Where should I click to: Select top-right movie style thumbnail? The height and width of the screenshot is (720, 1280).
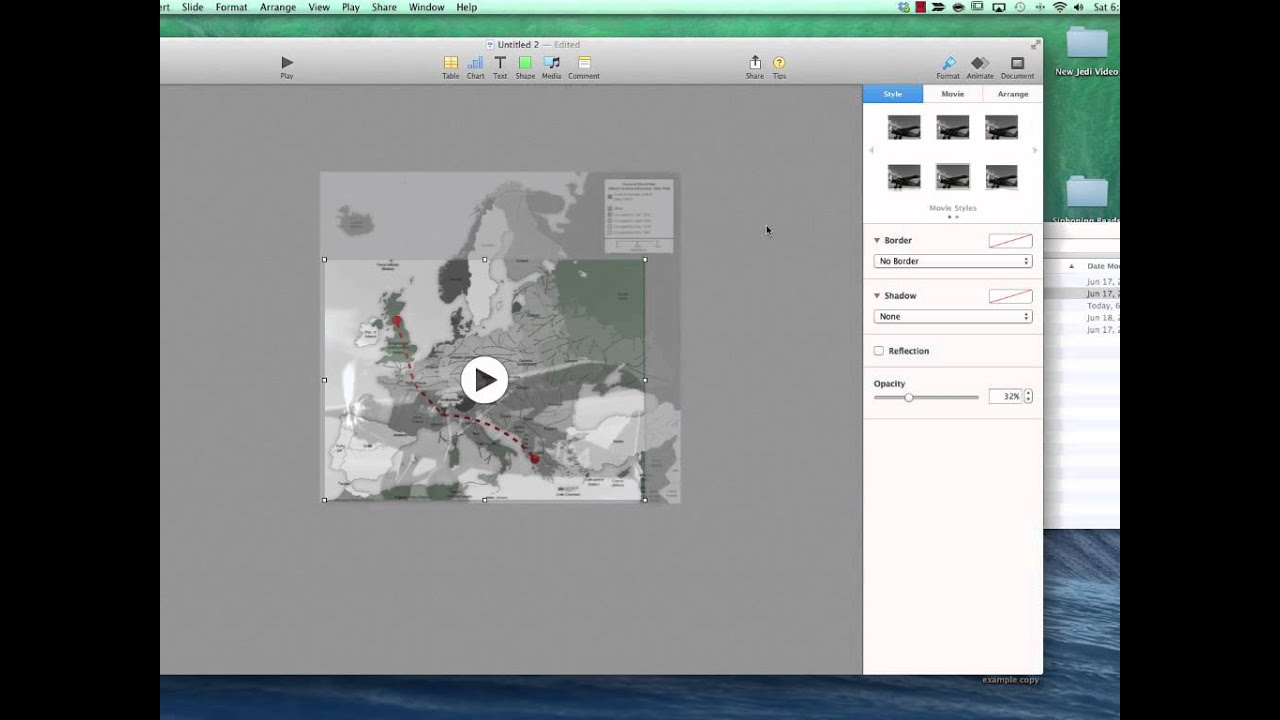(1001, 127)
